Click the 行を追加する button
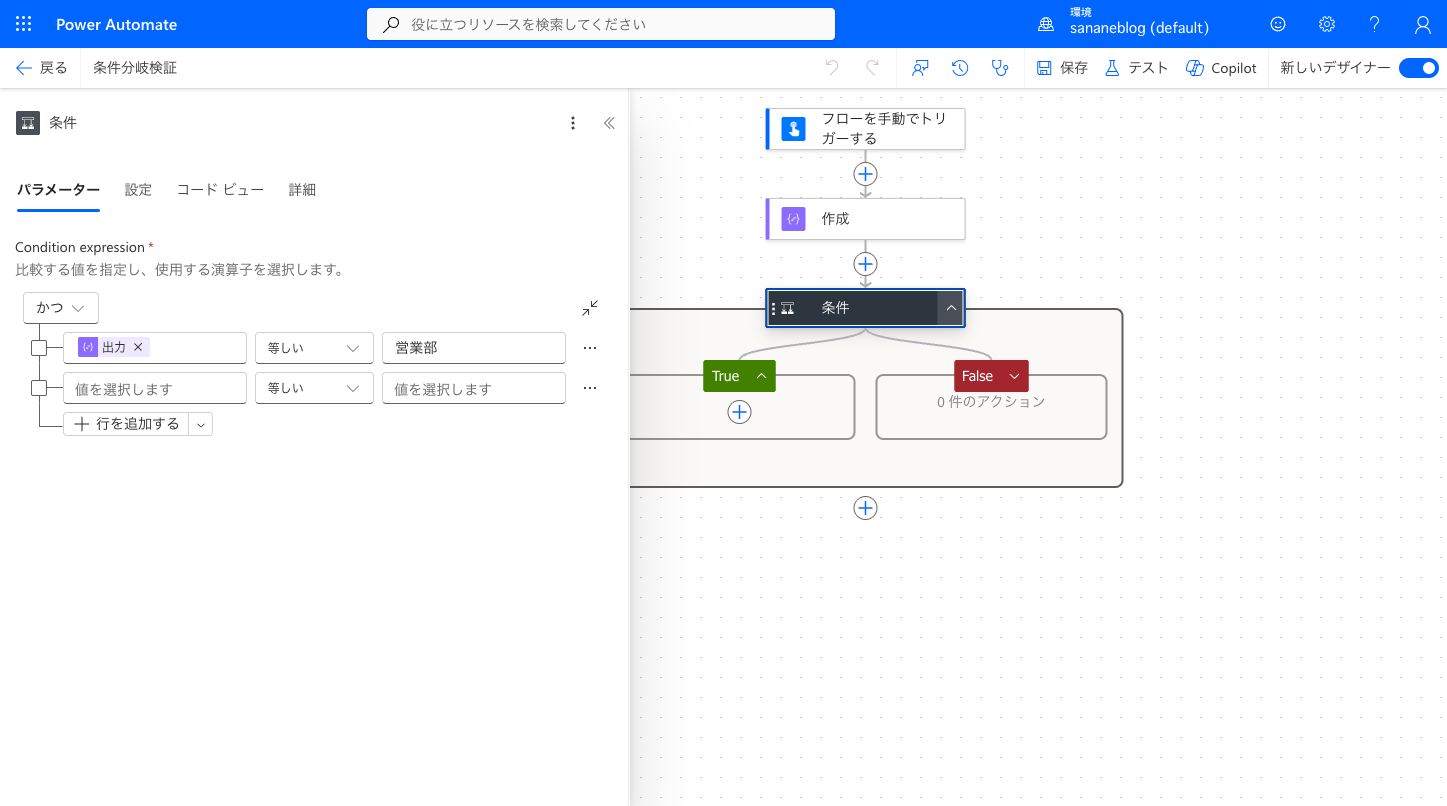1447x806 pixels. [x=126, y=424]
